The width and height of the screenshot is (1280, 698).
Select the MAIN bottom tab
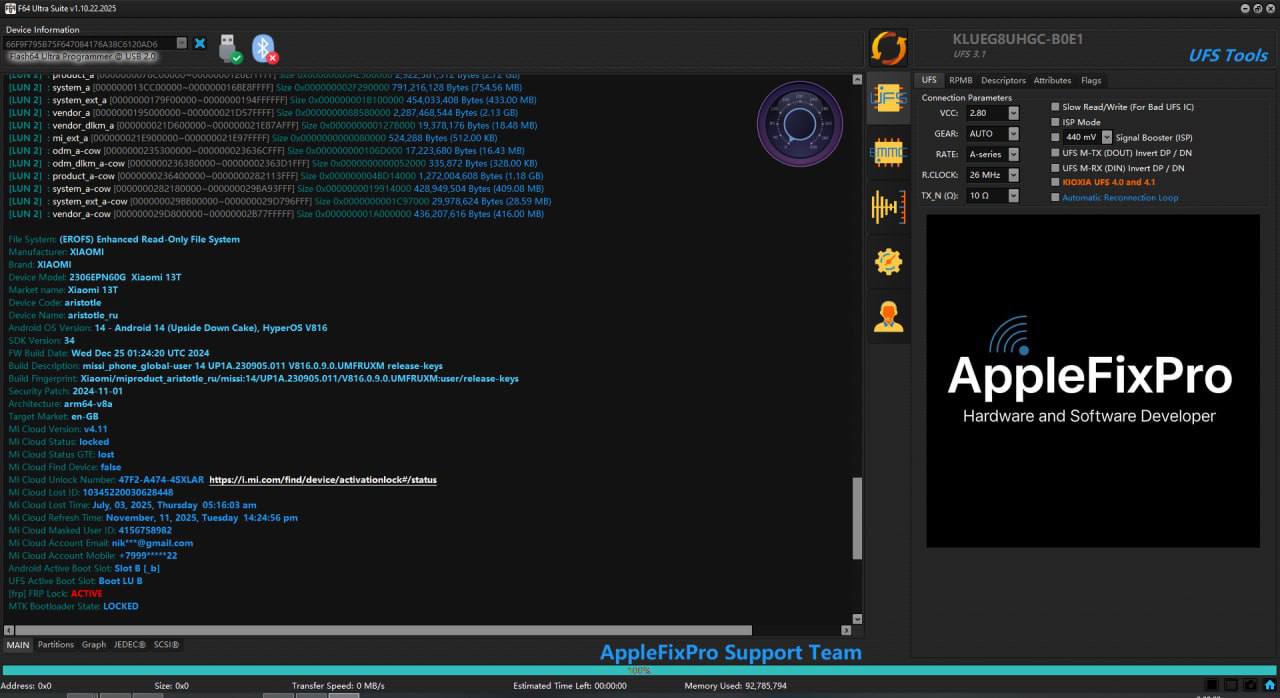tap(18, 645)
